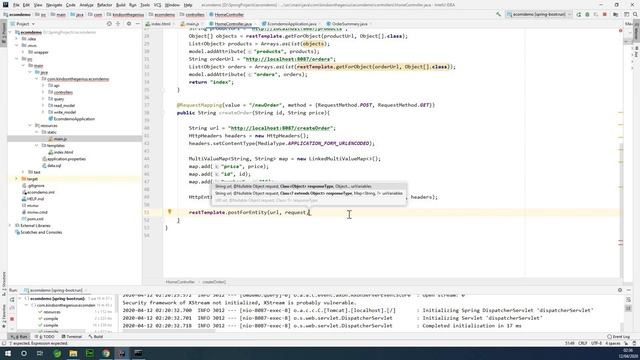Open the Window menu
Viewport: 640px width, 360px height.
coord(172,5)
